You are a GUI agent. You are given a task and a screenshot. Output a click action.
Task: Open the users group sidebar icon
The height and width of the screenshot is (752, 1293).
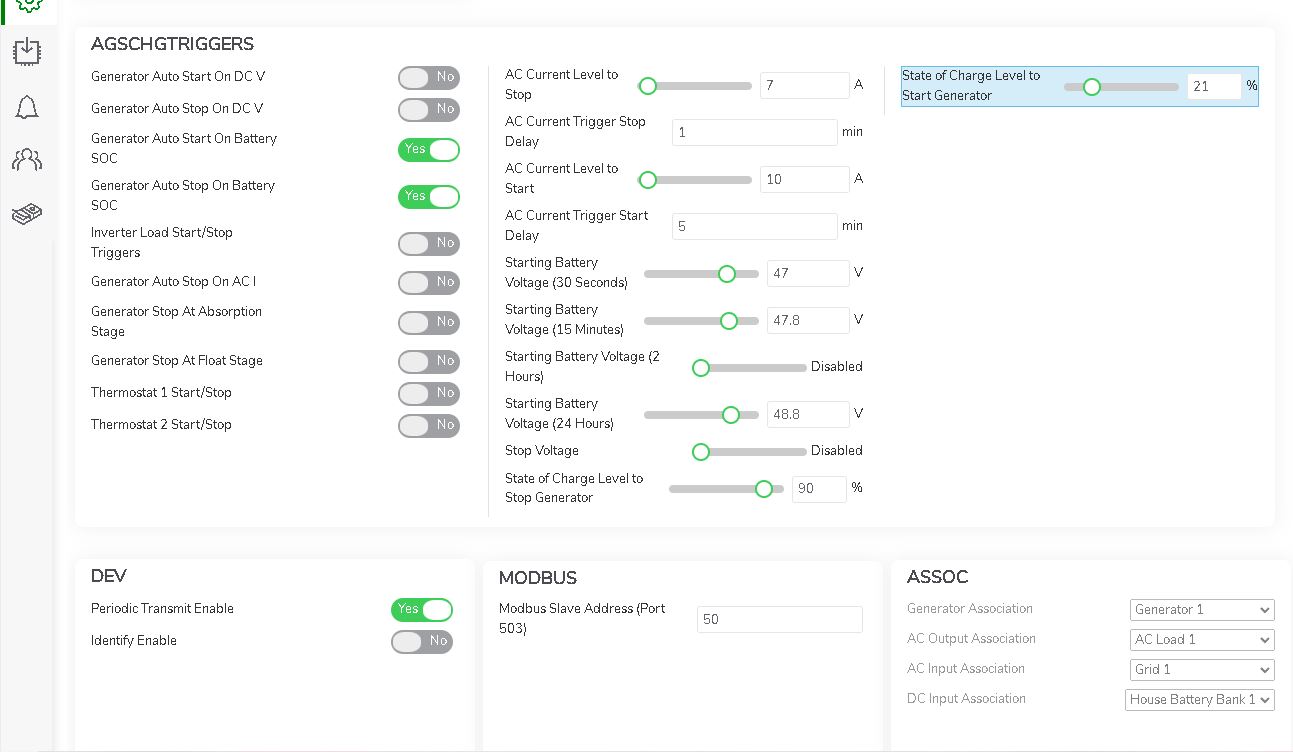coord(27,159)
